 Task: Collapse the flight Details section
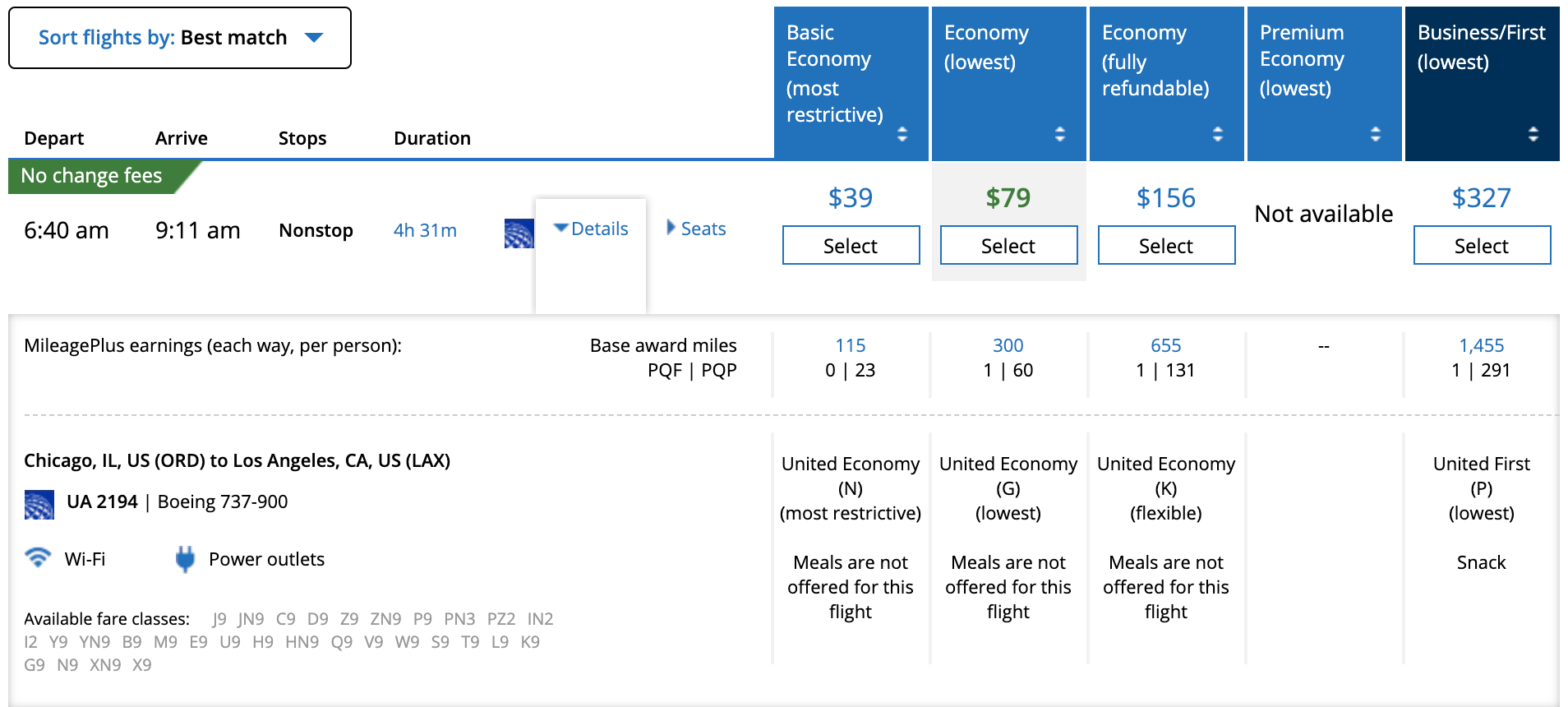pos(591,229)
